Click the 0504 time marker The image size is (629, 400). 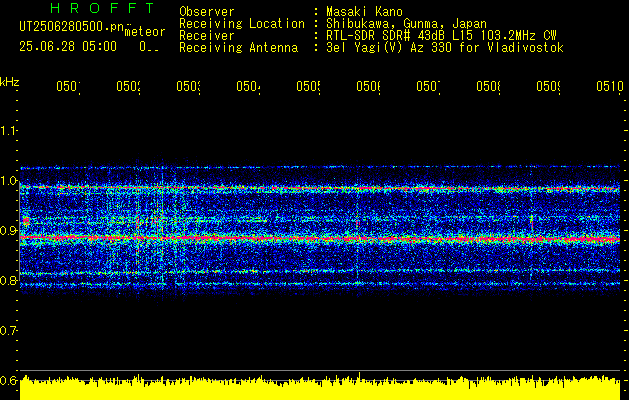tap(248, 86)
